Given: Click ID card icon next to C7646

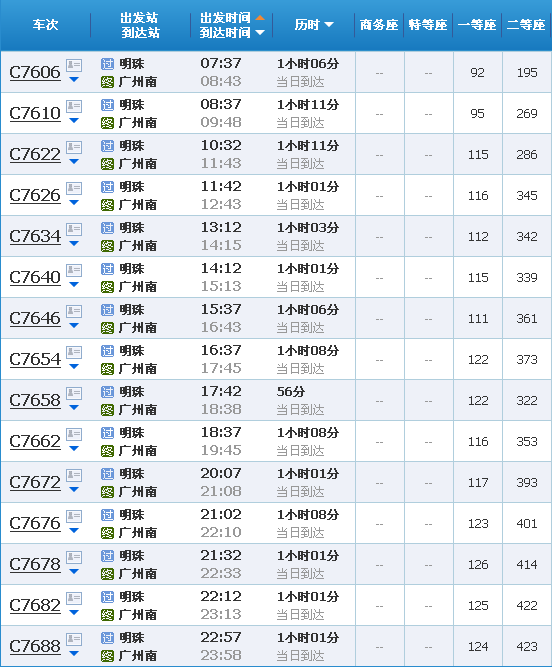Looking at the screenshot, I should click(74, 311).
